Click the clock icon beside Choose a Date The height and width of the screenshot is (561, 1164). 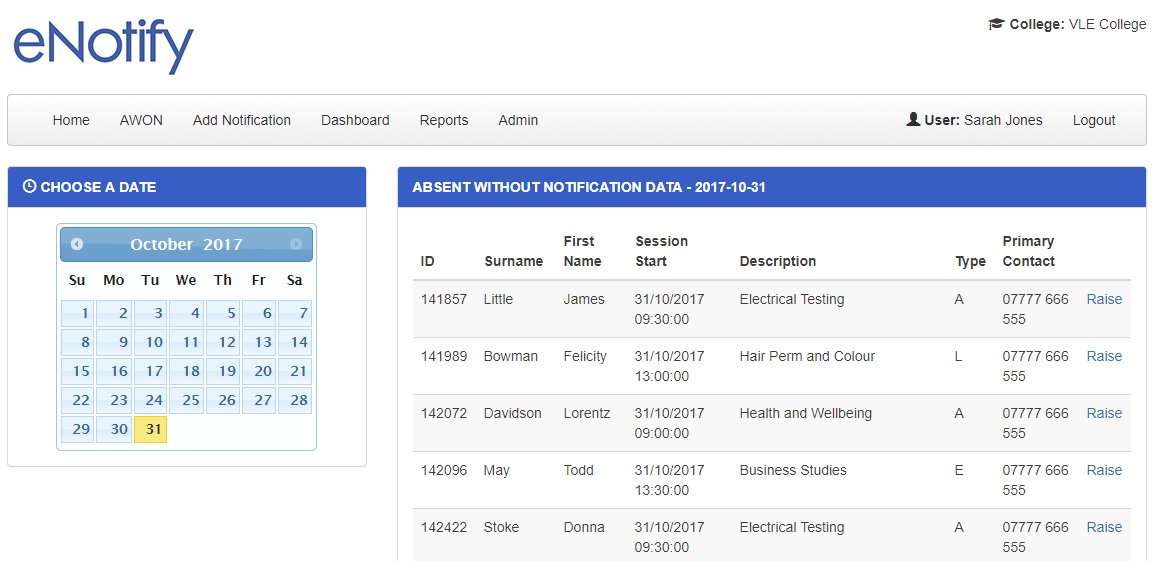point(30,186)
